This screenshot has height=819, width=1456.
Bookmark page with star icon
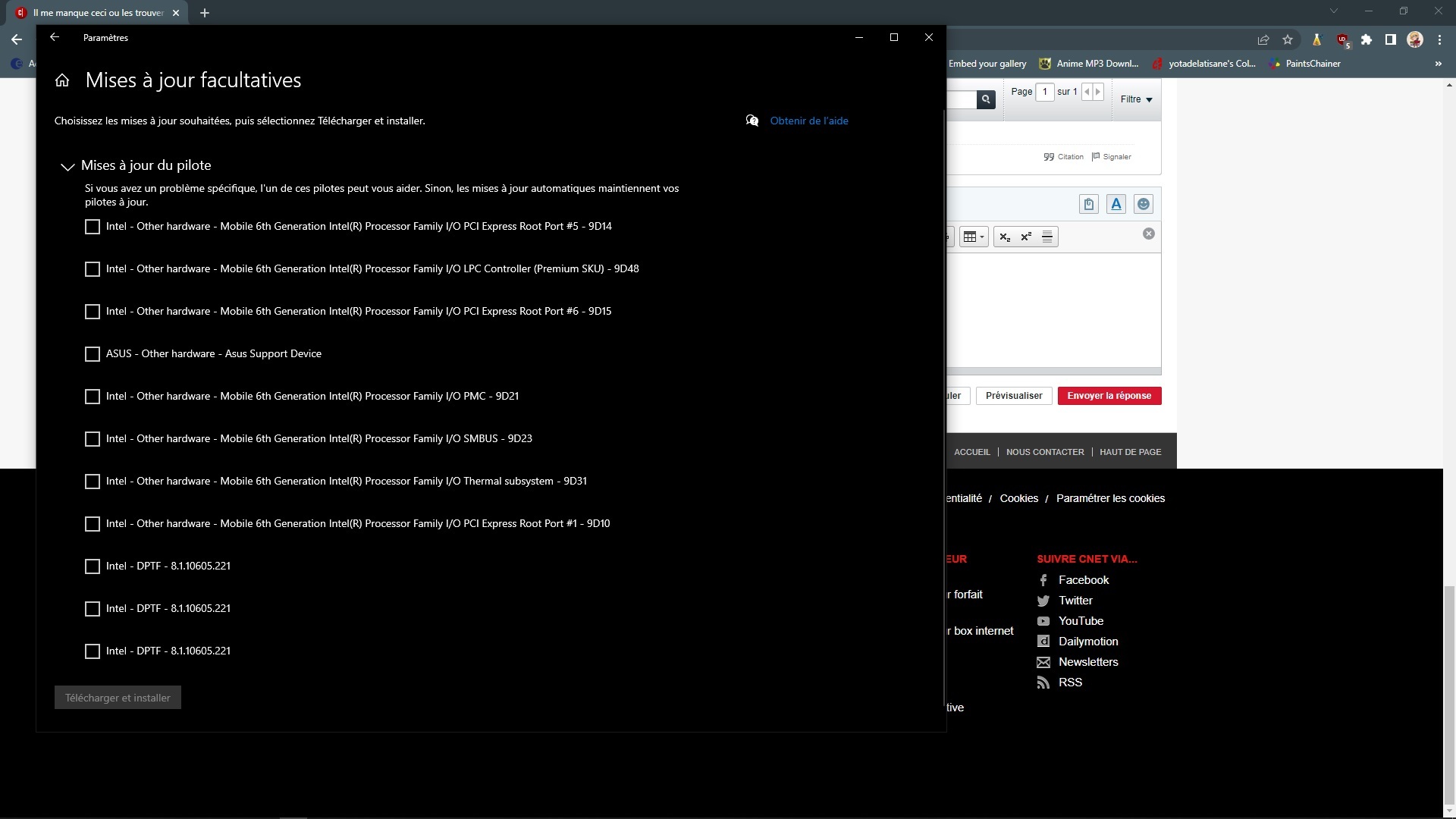click(1288, 39)
